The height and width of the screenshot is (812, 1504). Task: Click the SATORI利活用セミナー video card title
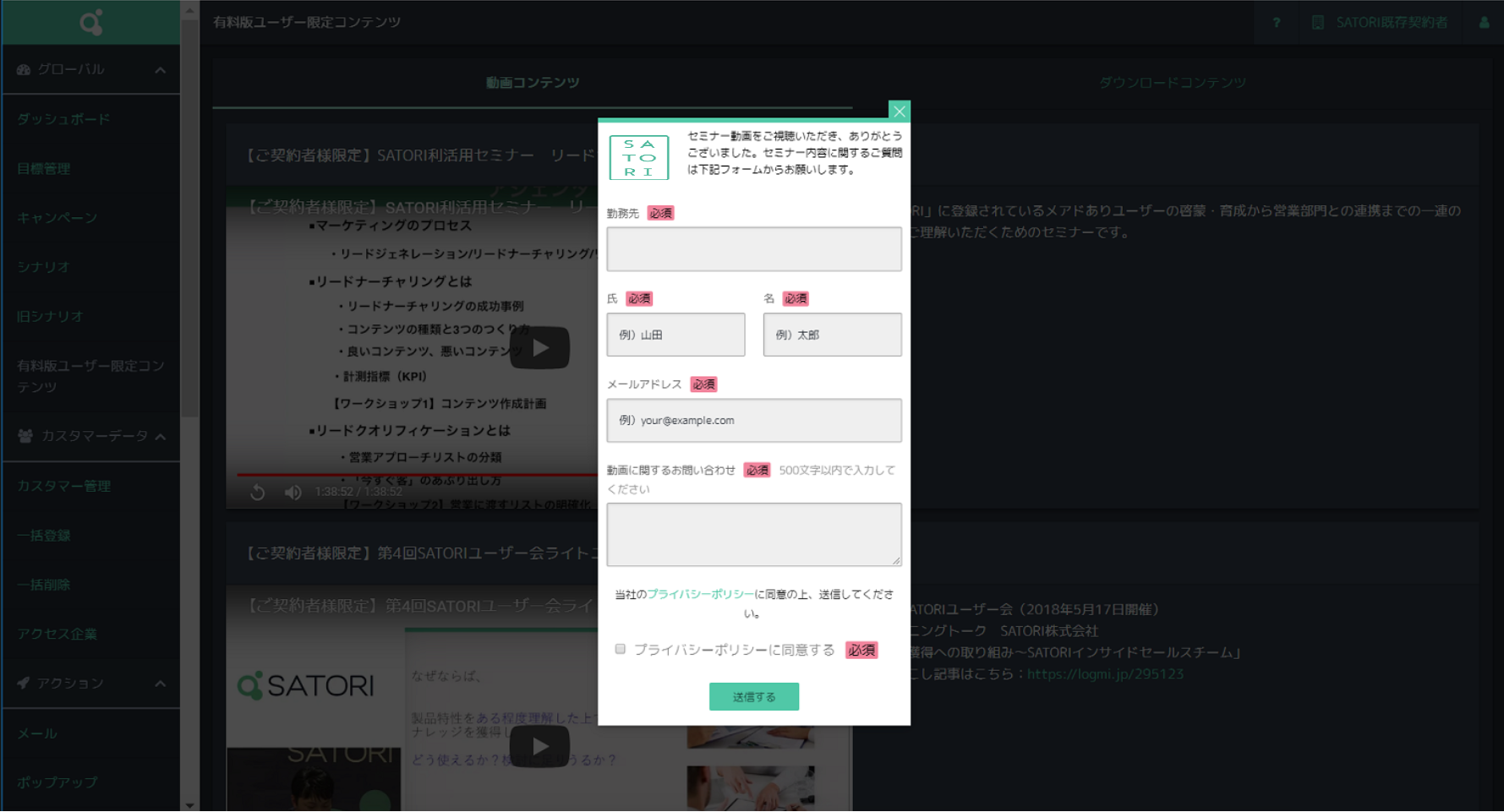point(420,155)
